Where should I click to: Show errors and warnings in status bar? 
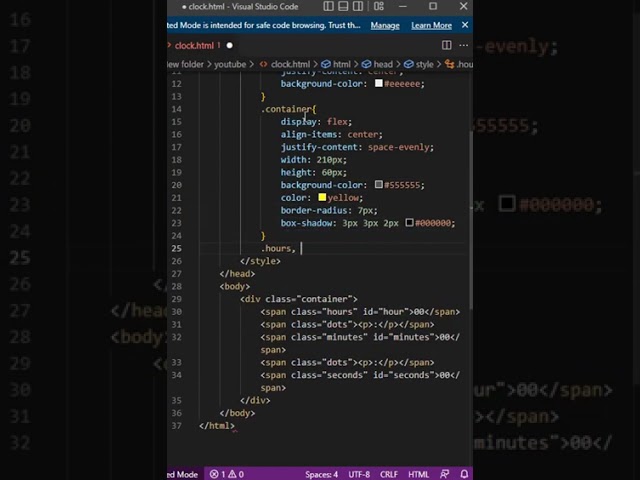pyautogui.click(x=227, y=474)
